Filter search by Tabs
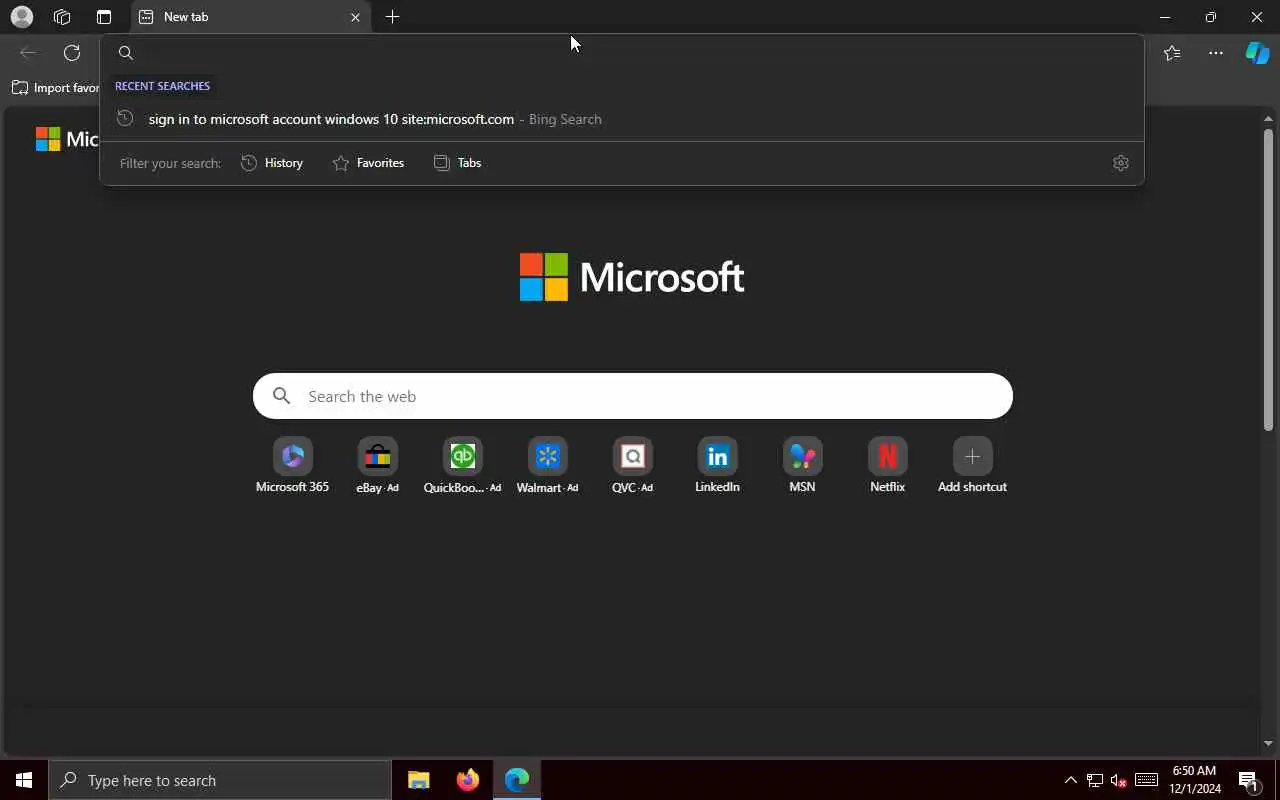 [458, 163]
